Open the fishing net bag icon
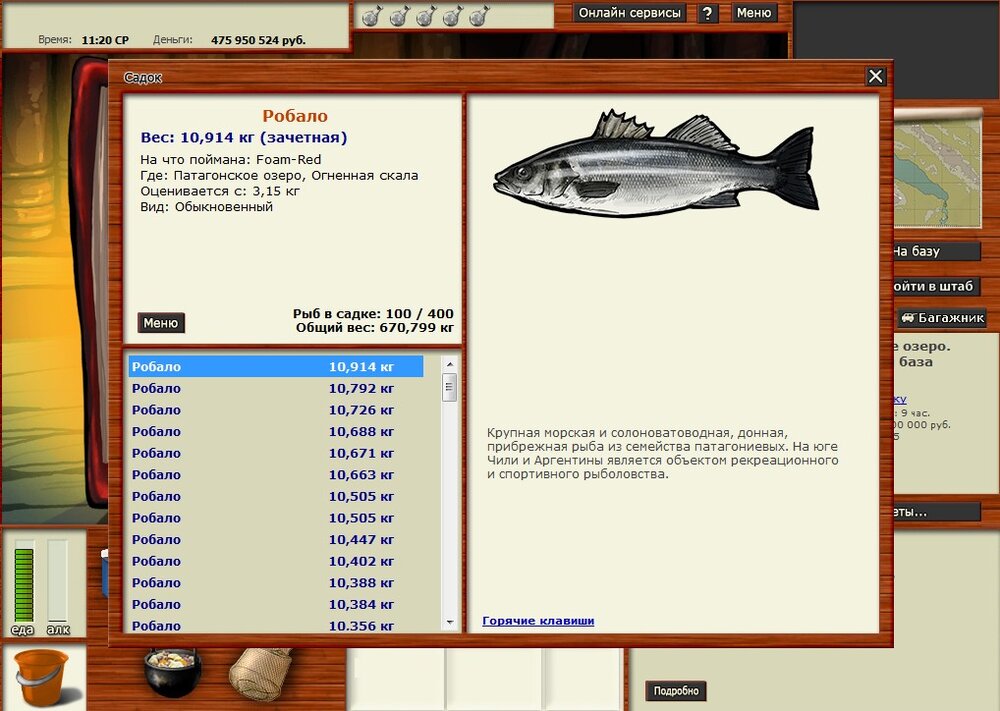This screenshot has width=1000, height=711. pyautogui.click(x=259, y=673)
